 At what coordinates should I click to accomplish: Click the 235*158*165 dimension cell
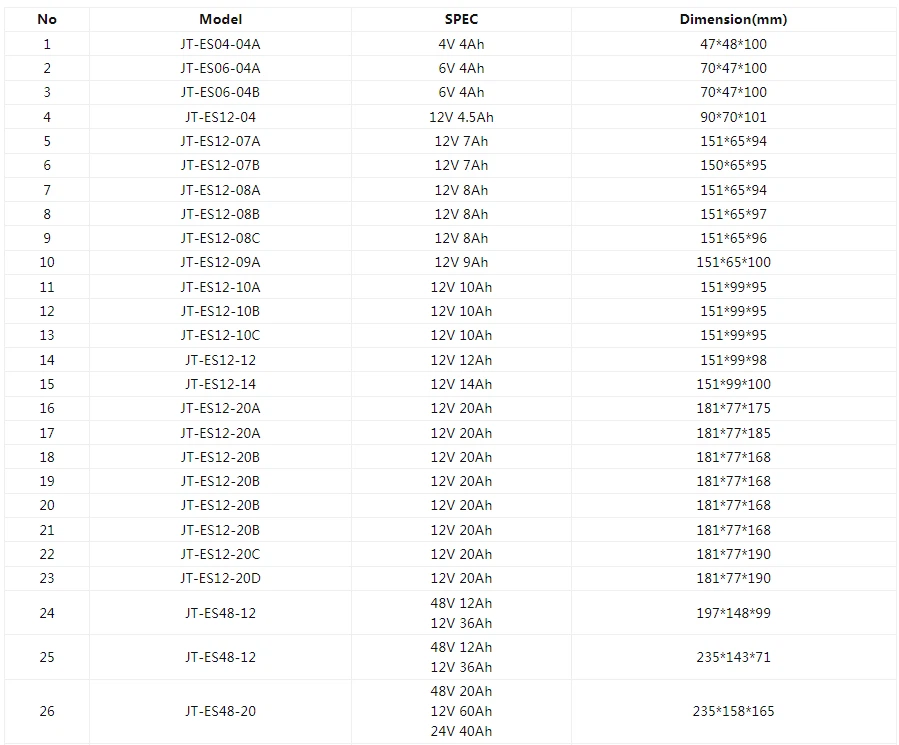point(733,711)
